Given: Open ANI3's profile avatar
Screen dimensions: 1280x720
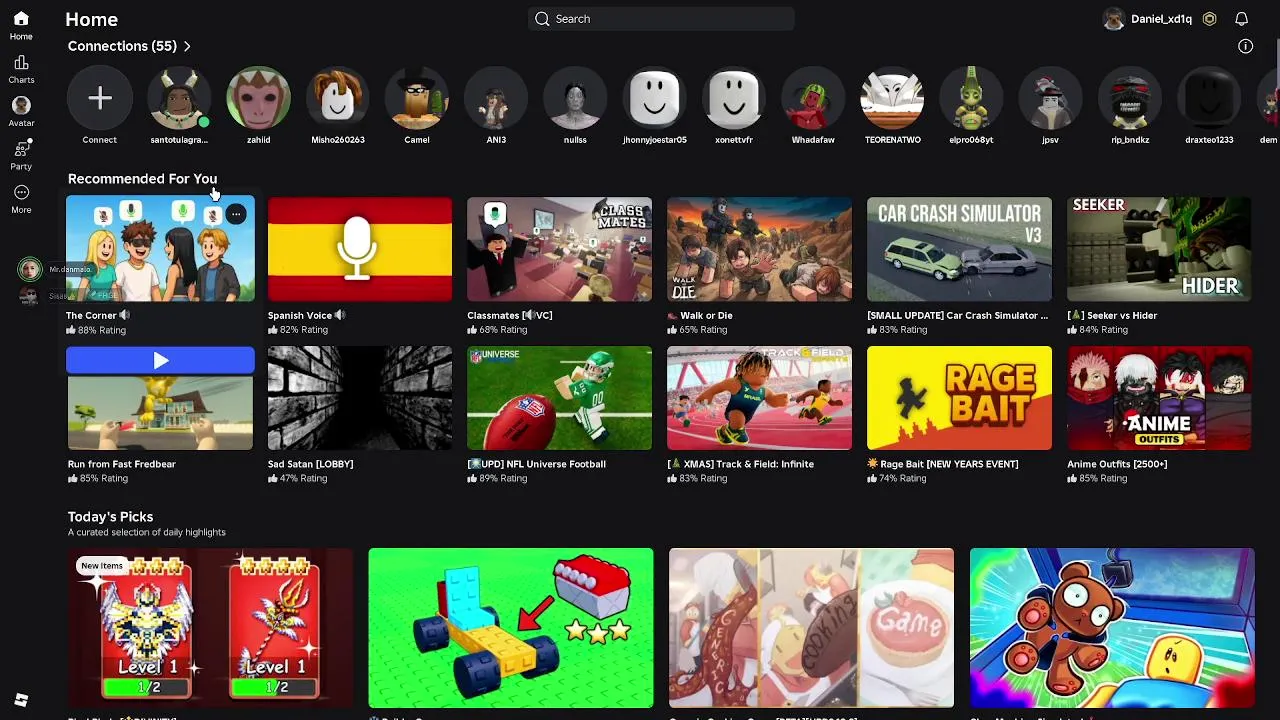Looking at the screenshot, I should tap(496, 98).
